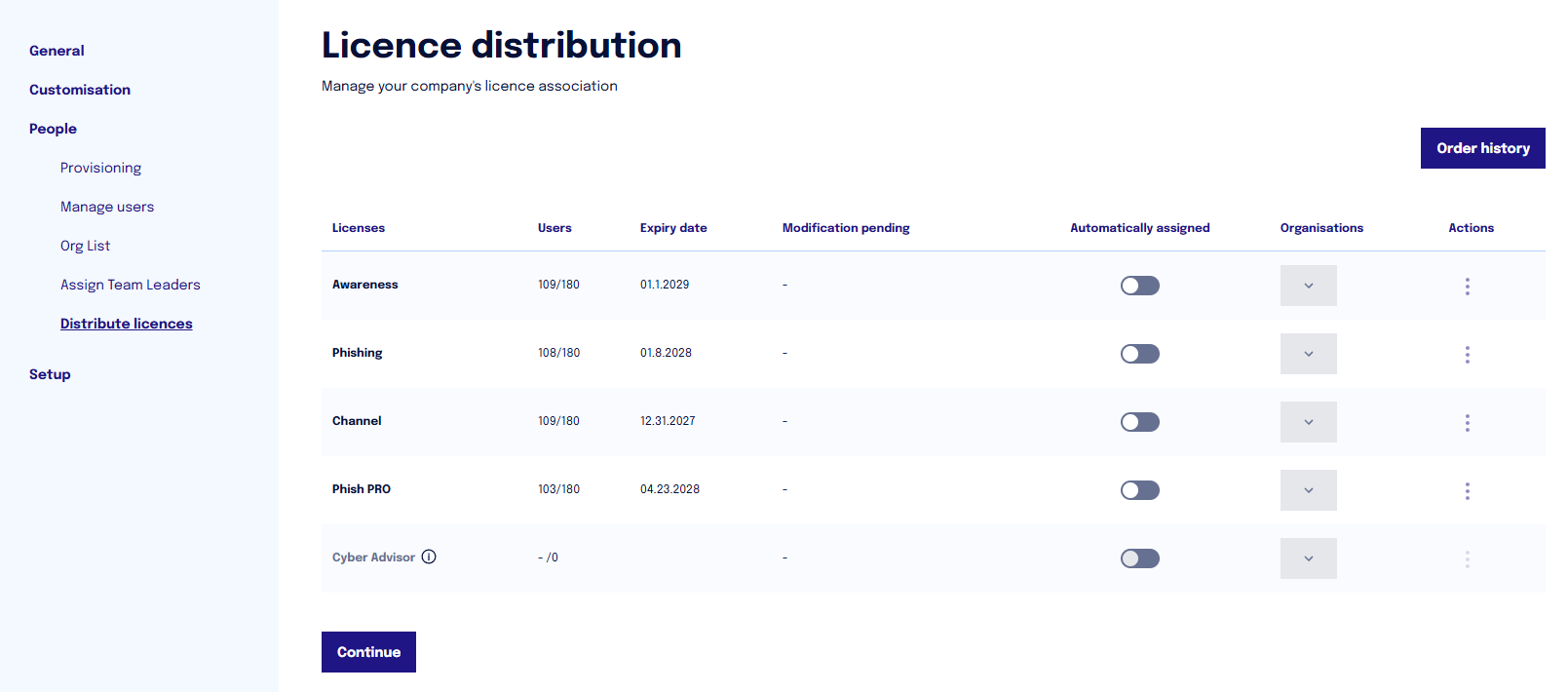Click the Cyber Advisor info icon
The width and height of the screenshot is (1568, 692).
[x=429, y=557]
